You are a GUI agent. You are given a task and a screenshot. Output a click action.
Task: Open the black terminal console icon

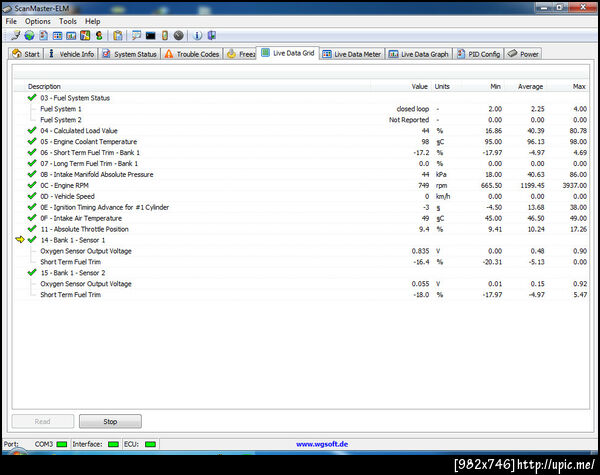click(x=151, y=36)
